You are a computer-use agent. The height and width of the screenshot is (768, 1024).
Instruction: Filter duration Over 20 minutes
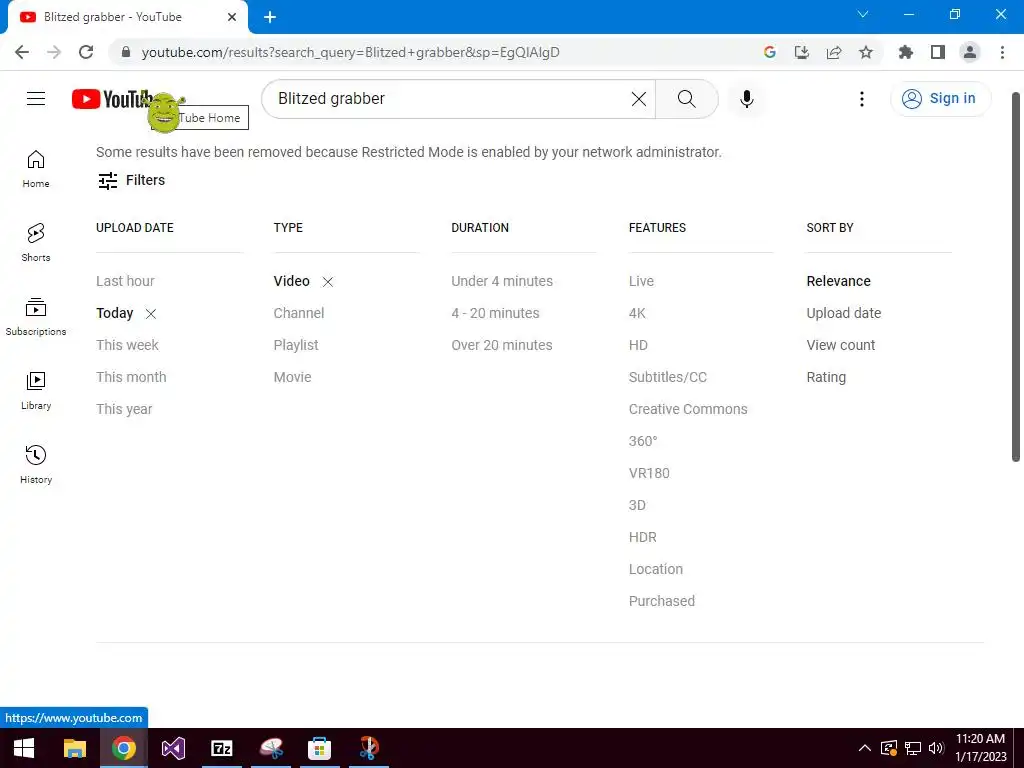502,345
